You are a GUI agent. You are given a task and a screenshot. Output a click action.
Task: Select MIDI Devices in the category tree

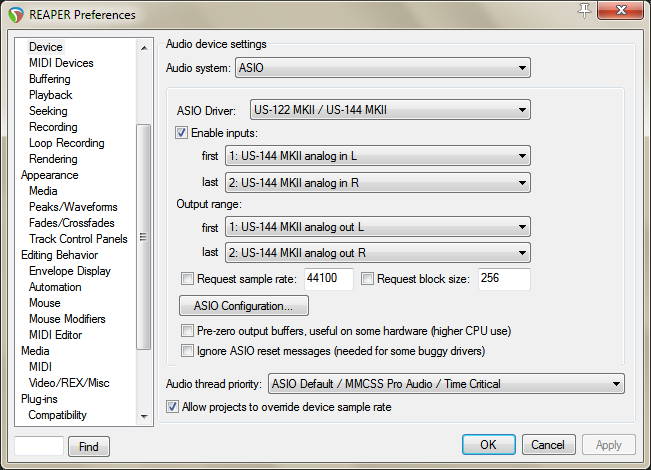(61, 63)
